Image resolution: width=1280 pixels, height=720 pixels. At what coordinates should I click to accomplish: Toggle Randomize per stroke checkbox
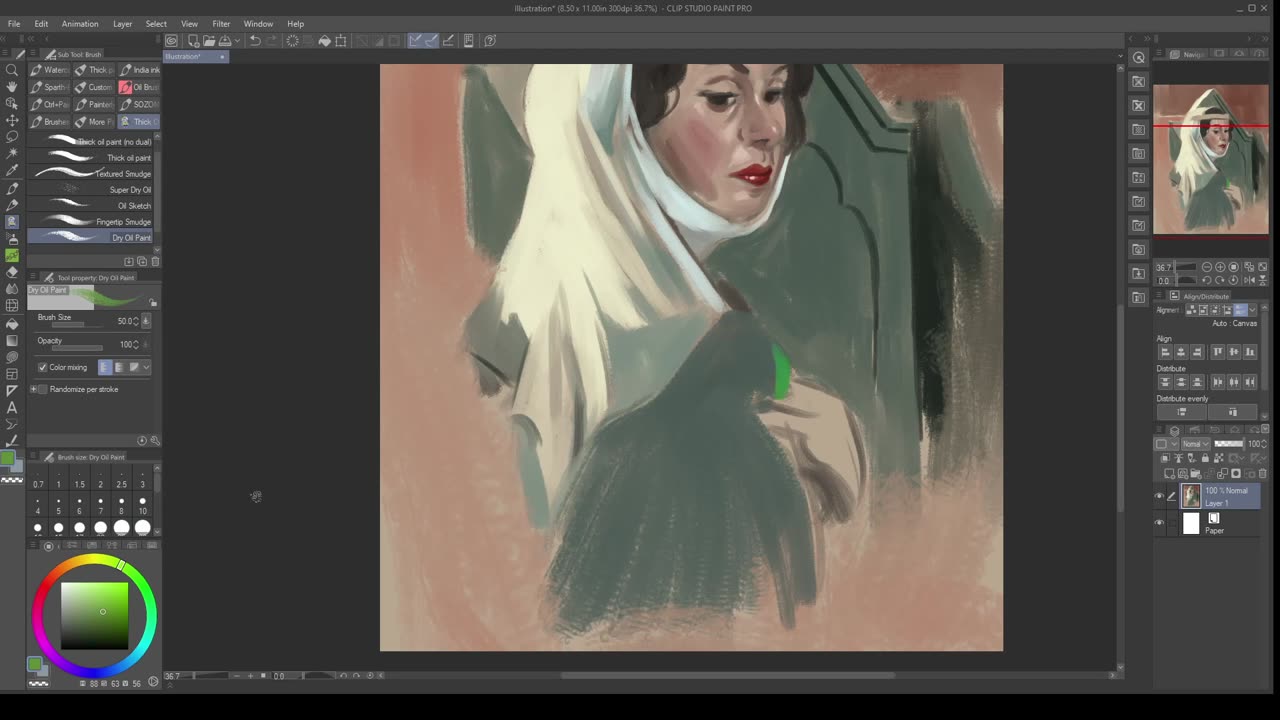click(x=42, y=389)
